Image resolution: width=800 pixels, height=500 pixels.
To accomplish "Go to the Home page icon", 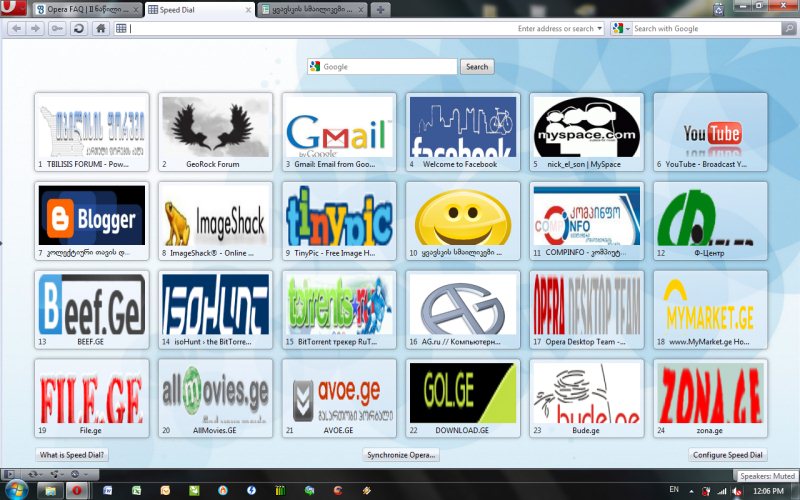I will [101, 29].
